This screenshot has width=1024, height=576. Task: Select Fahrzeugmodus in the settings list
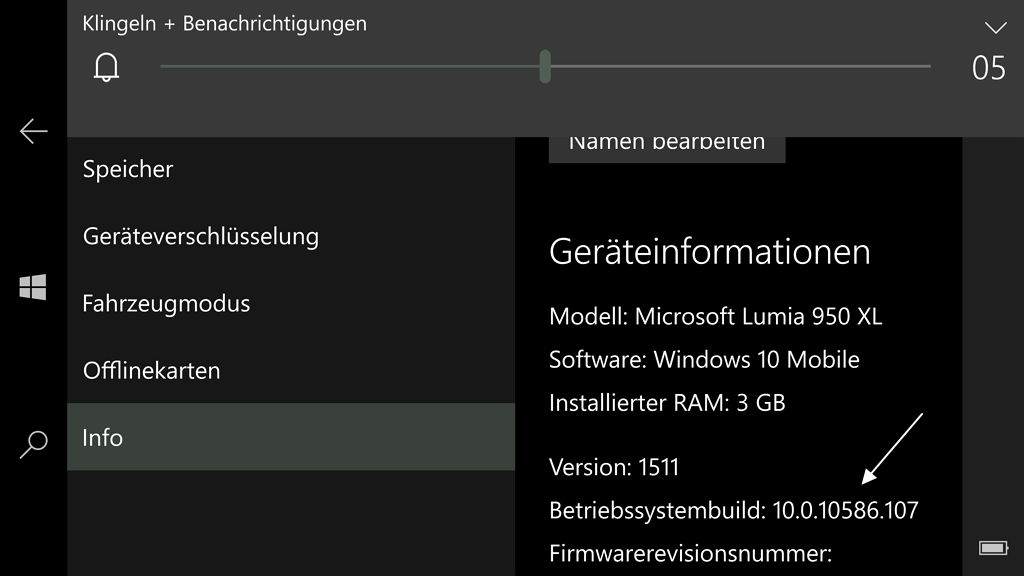(291, 303)
